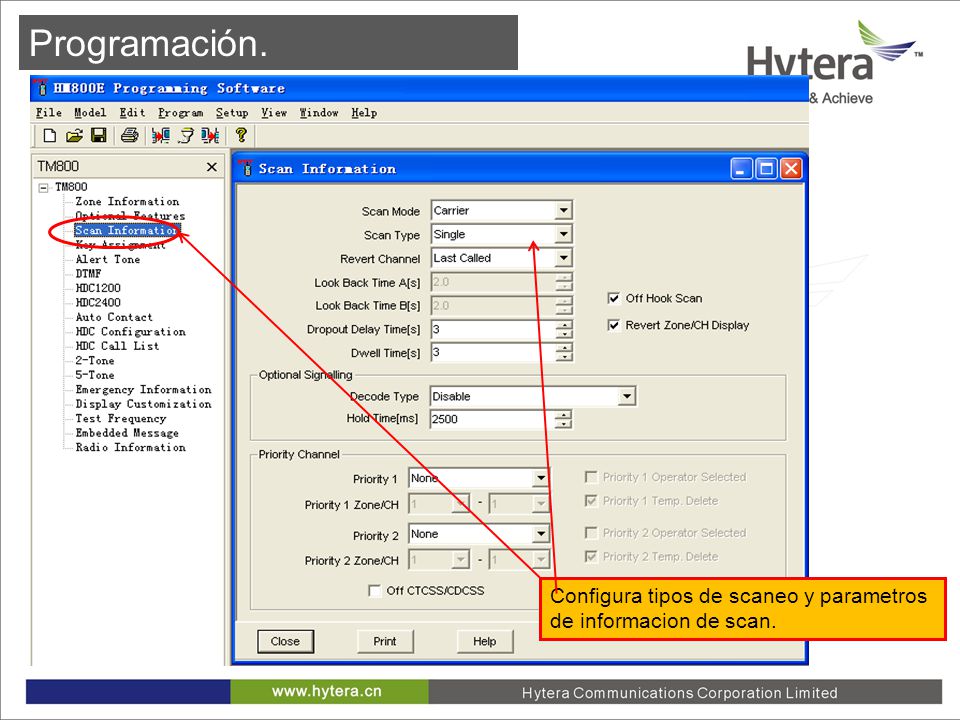
Task: Open the Model menu
Action: (x=90, y=113)
